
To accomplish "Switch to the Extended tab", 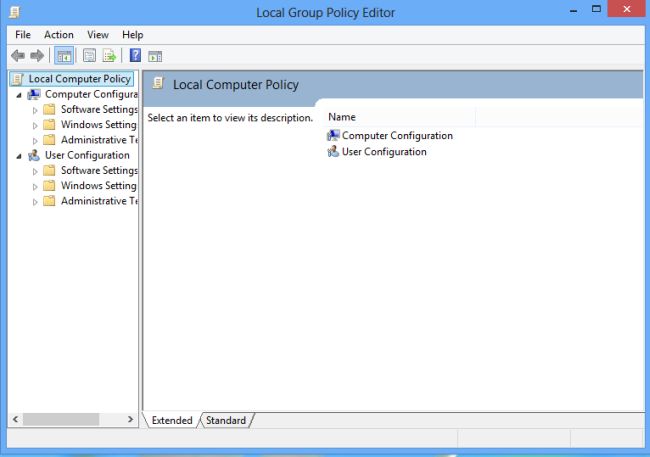I will tap(172, 420).
